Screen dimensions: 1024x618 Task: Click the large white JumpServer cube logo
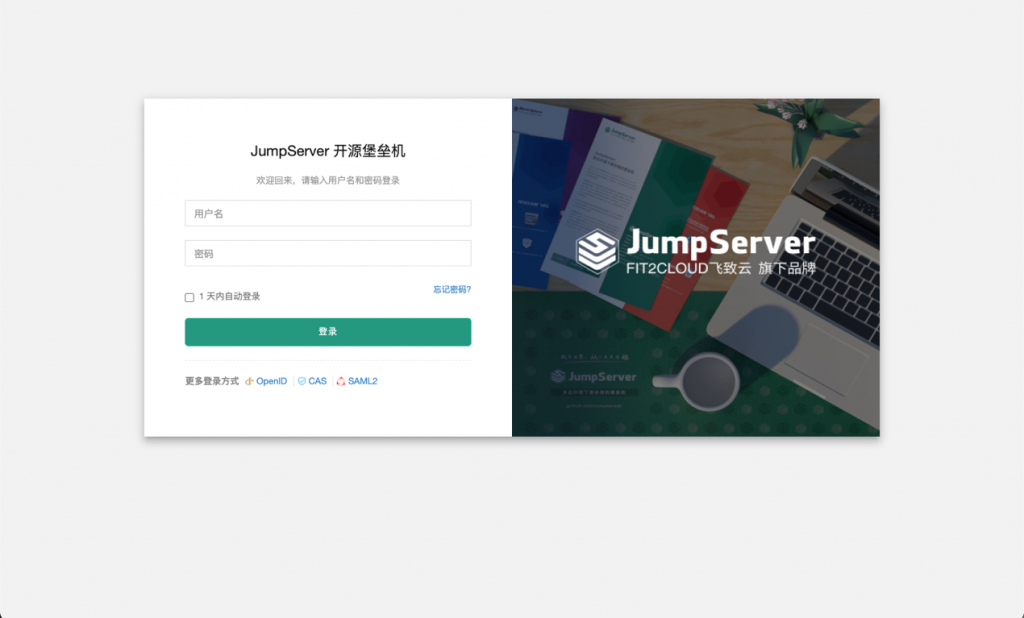point(596,250)
